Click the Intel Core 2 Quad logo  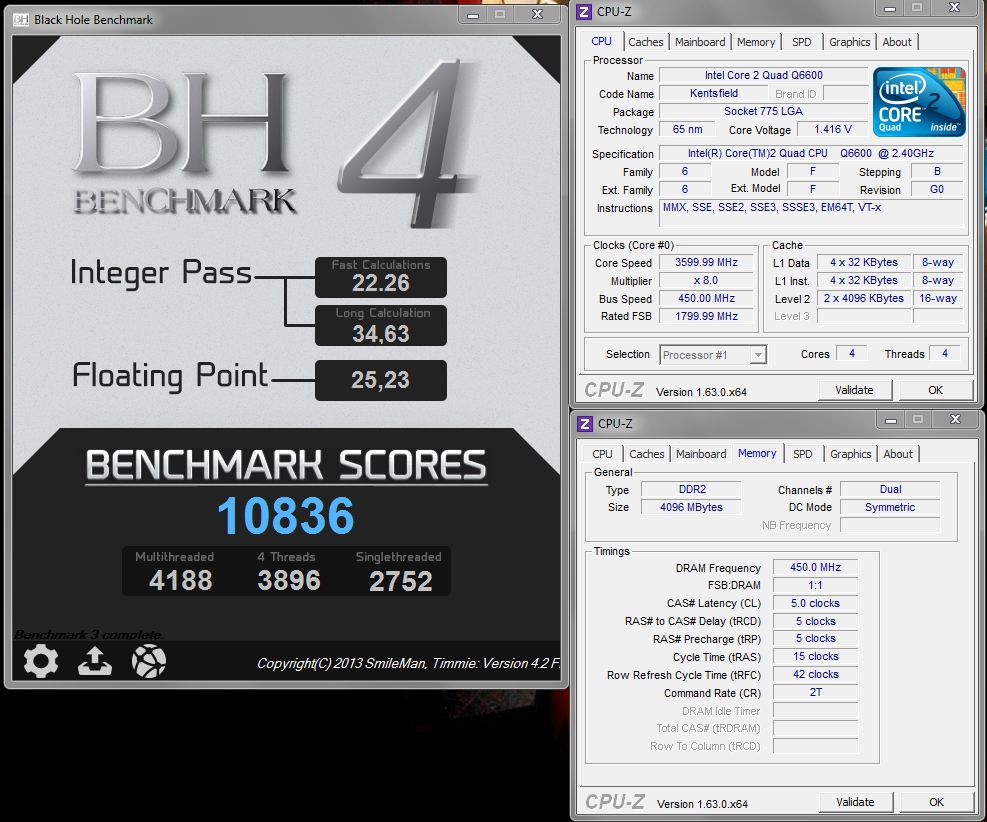(x=918, y=102)
